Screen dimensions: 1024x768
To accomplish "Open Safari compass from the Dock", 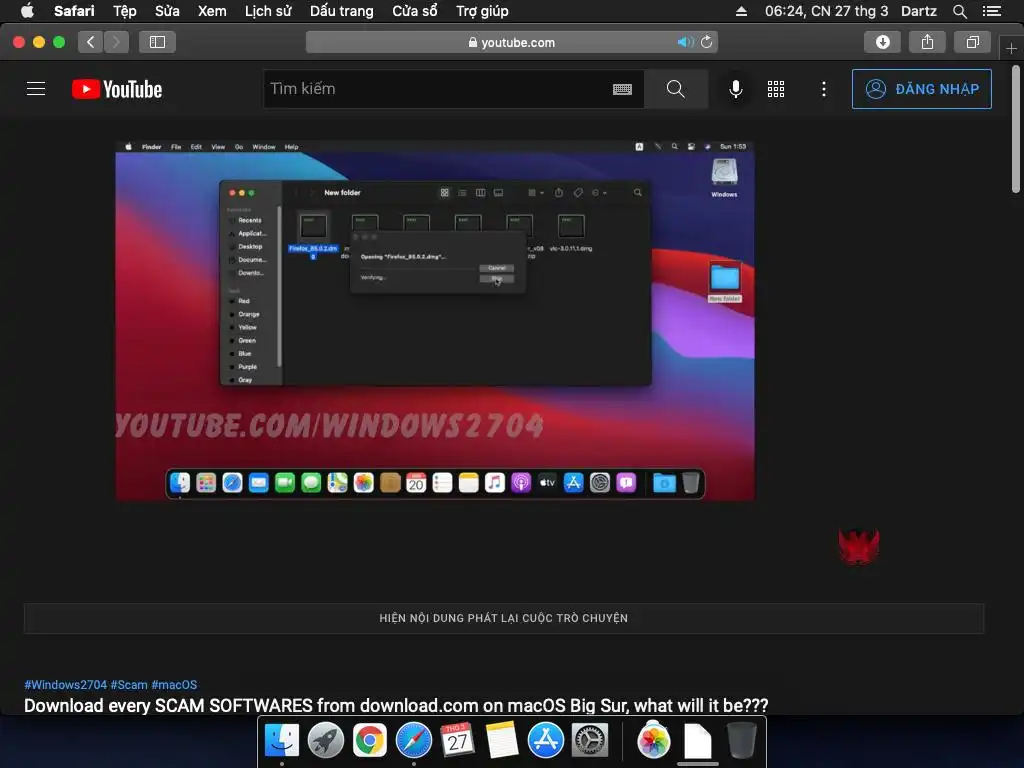I will tap(413, 740).
